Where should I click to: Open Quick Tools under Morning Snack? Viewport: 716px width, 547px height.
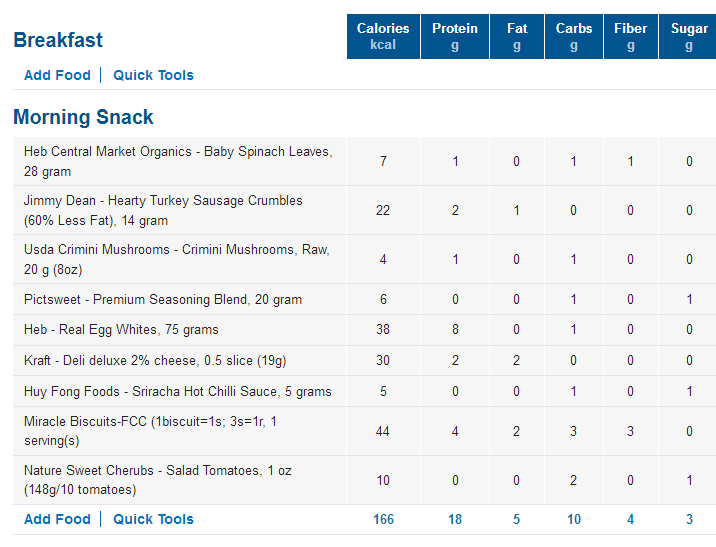point(153,519)
